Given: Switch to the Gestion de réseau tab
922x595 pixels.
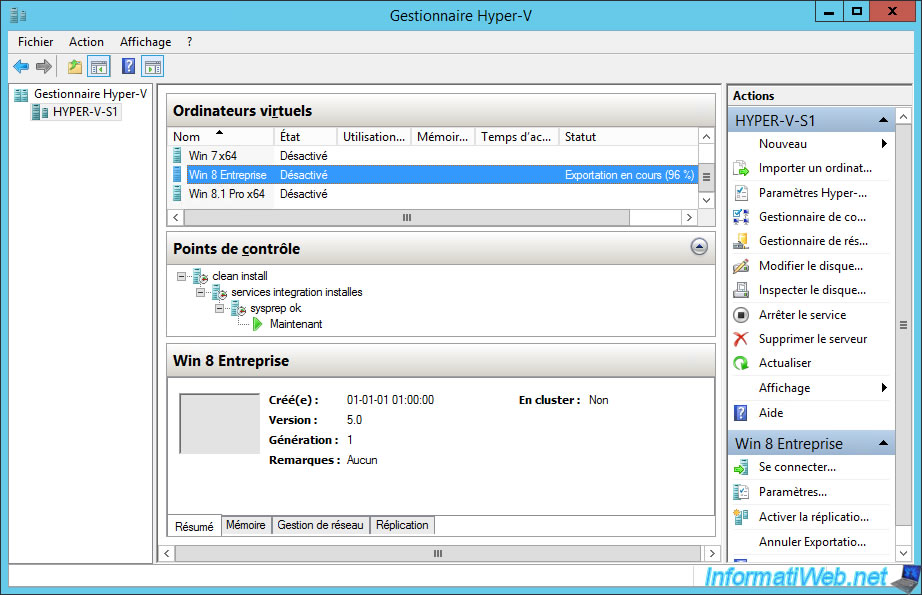Looking at the screenshot, I should [x=320, y=525].
